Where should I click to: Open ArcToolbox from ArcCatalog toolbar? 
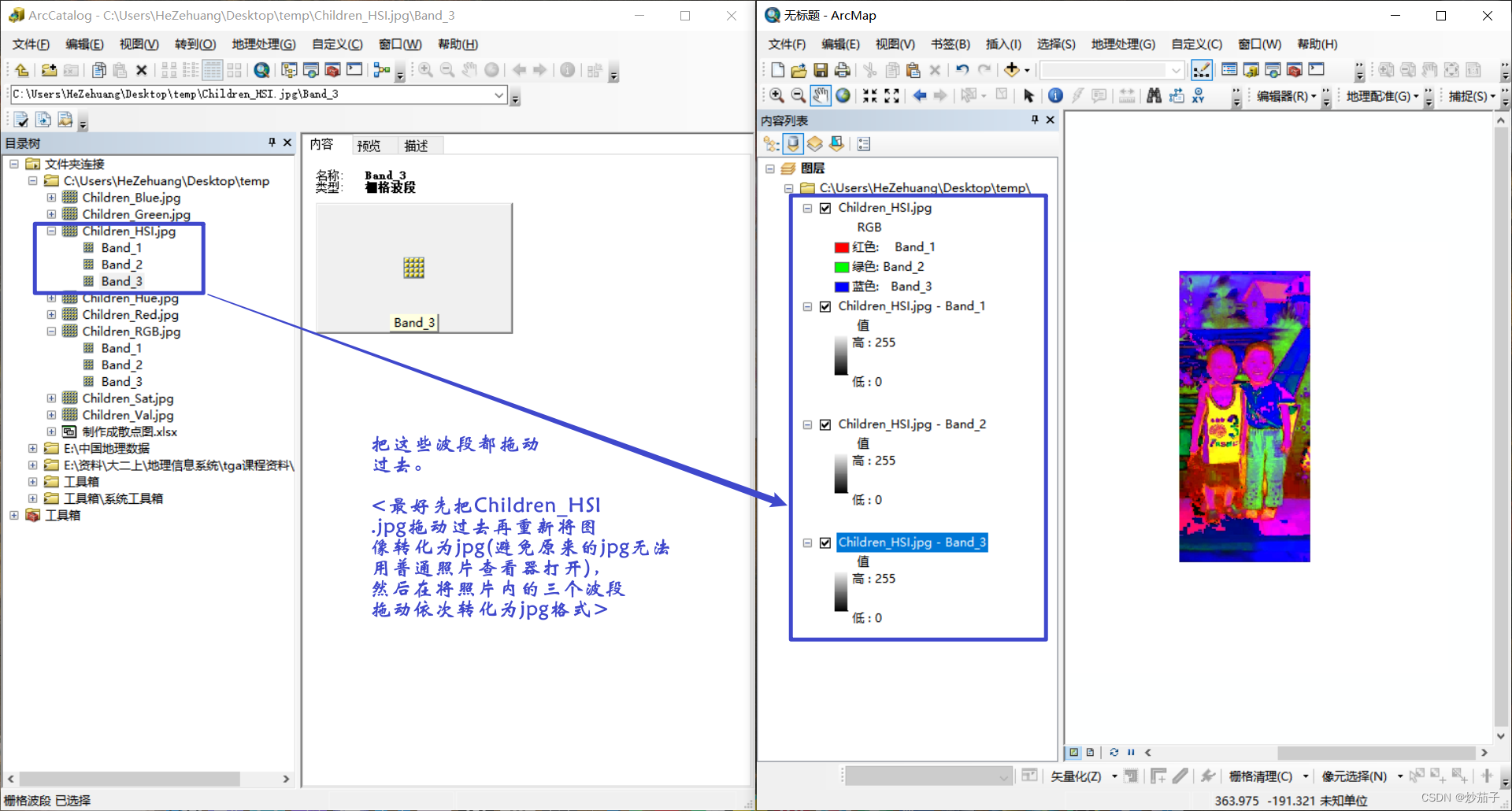tap(333, 70)
